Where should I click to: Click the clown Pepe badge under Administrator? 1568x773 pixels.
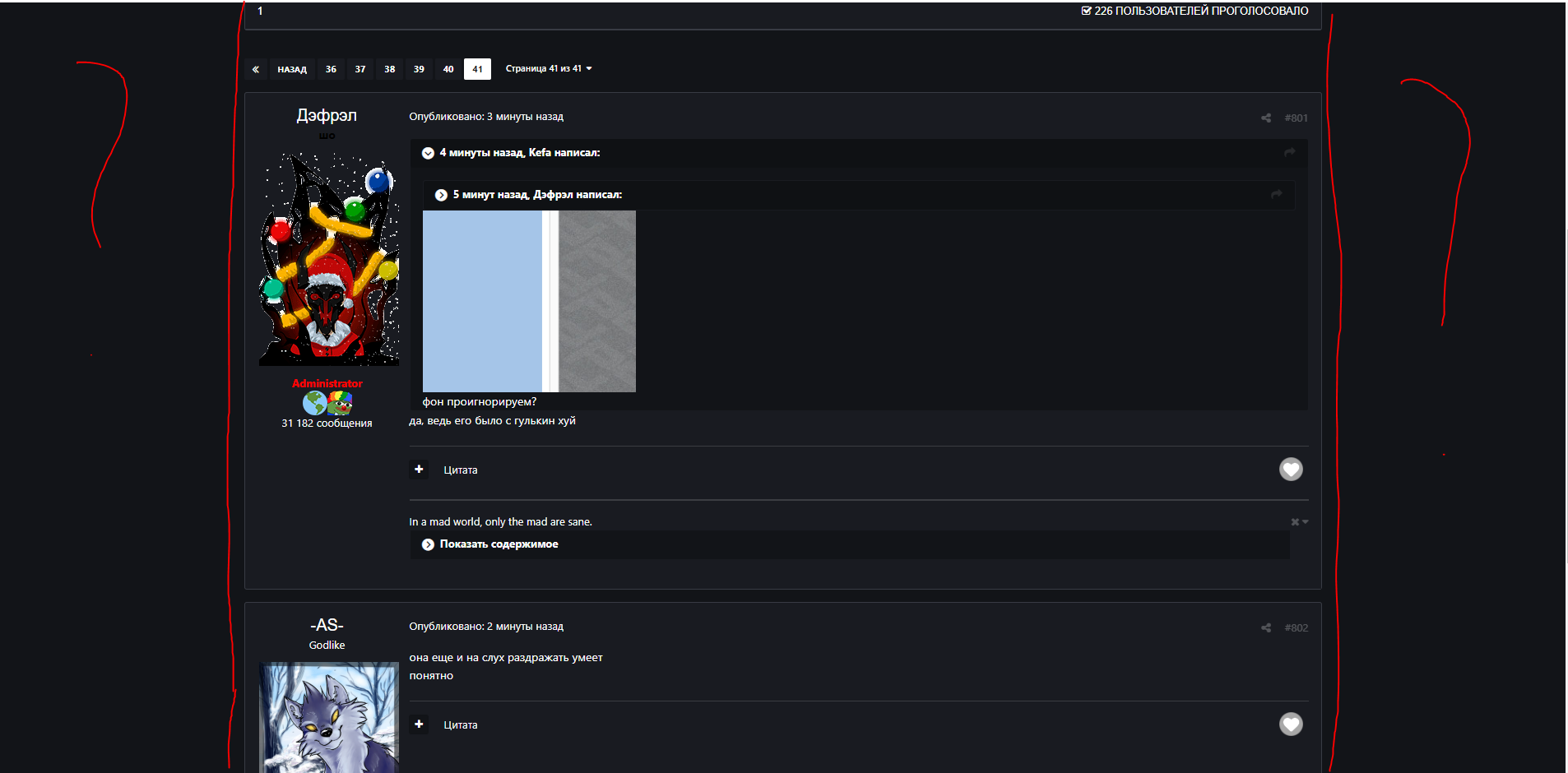pos(340,404)
